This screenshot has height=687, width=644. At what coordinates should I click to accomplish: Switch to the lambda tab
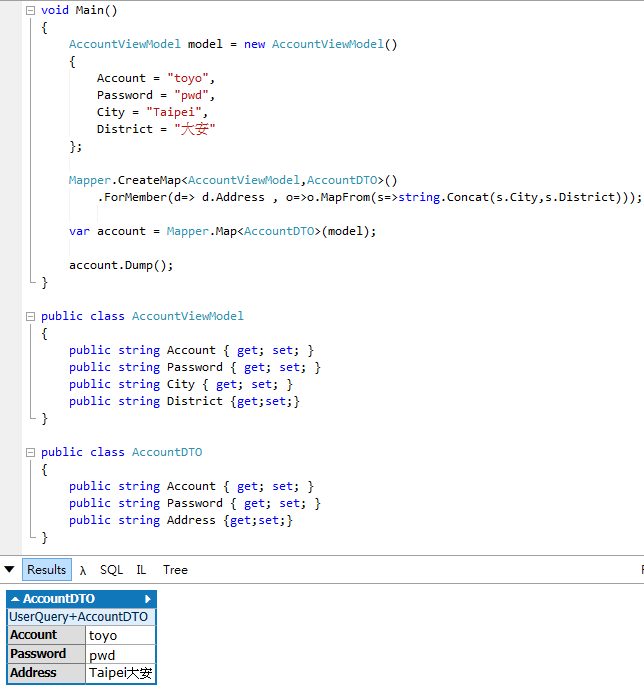(83, 570)
